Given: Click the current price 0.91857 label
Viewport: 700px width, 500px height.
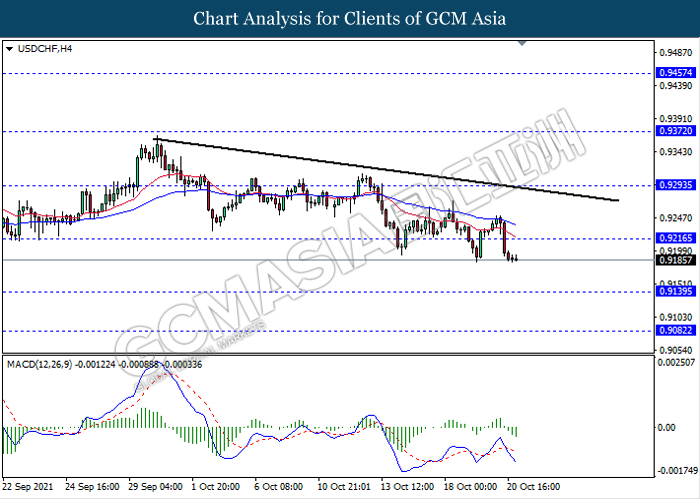Looking at the screenshot, I should tap(676, 260).
